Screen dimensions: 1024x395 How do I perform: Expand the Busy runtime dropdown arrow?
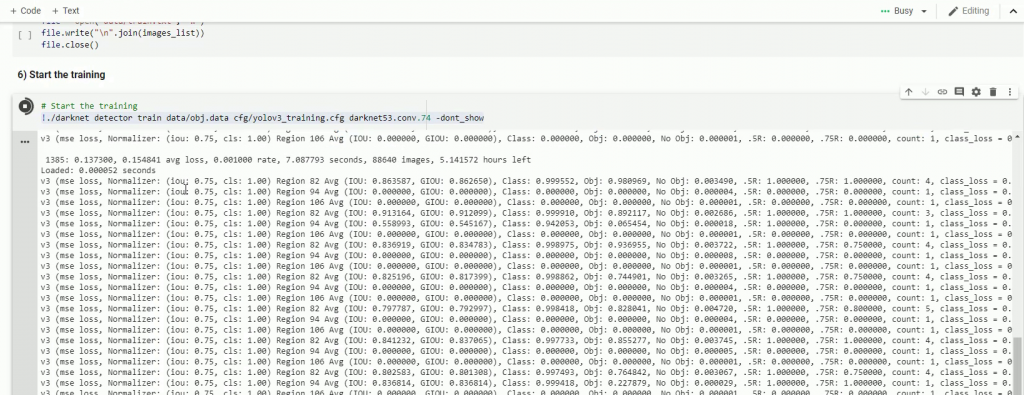(x=924, y=11)
